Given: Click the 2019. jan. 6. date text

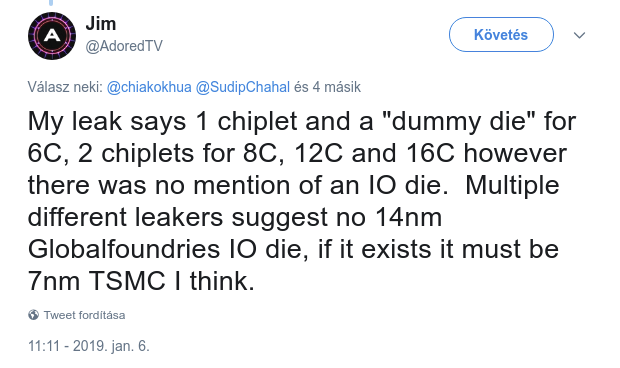Looking at the screenshot, I should pyautogui.click(x=111, y=346).
